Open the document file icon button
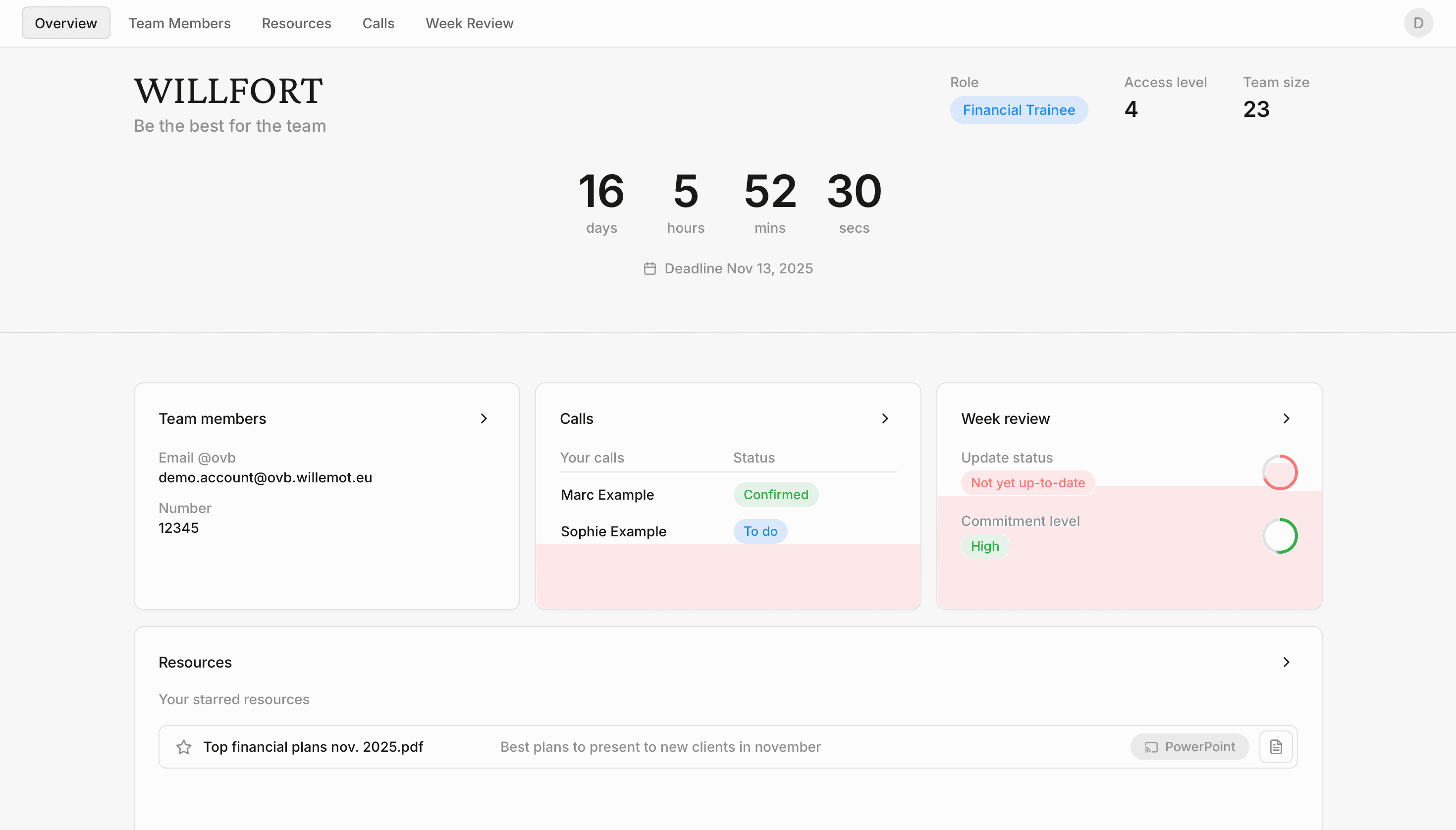1456x830 pixels. coord(1276,747)
